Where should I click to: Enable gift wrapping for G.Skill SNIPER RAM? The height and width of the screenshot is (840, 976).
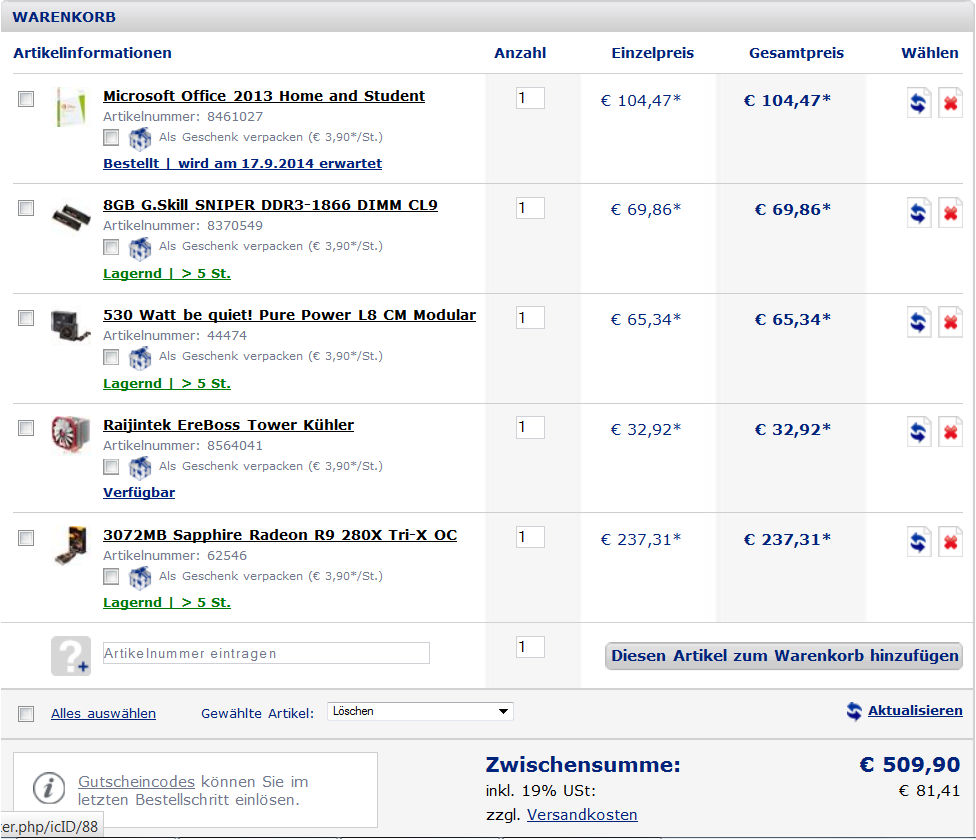[x=111, y=247]
